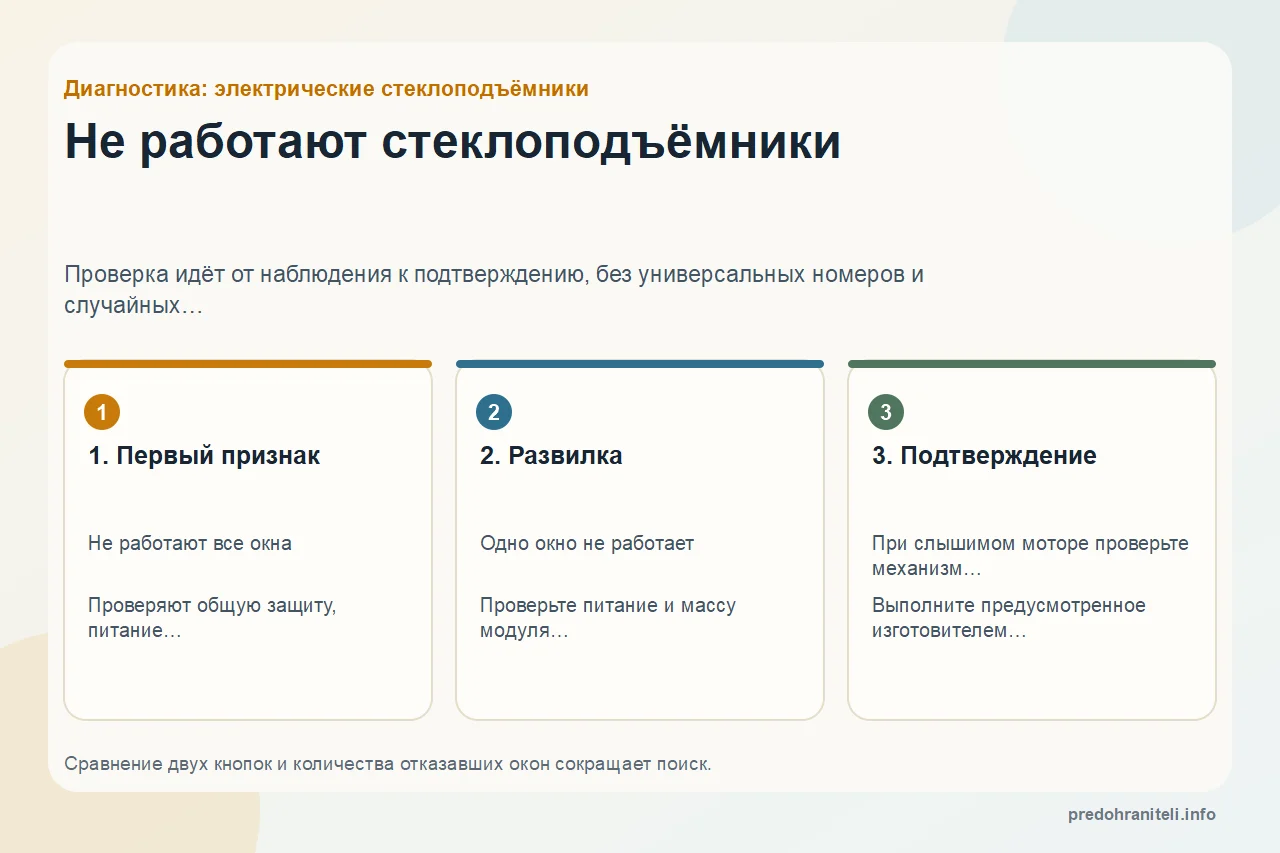1280x853 pixels.
Task: Click the text "Выполните предусмотренное изготовителем…"
Action: click(1009, 619)
